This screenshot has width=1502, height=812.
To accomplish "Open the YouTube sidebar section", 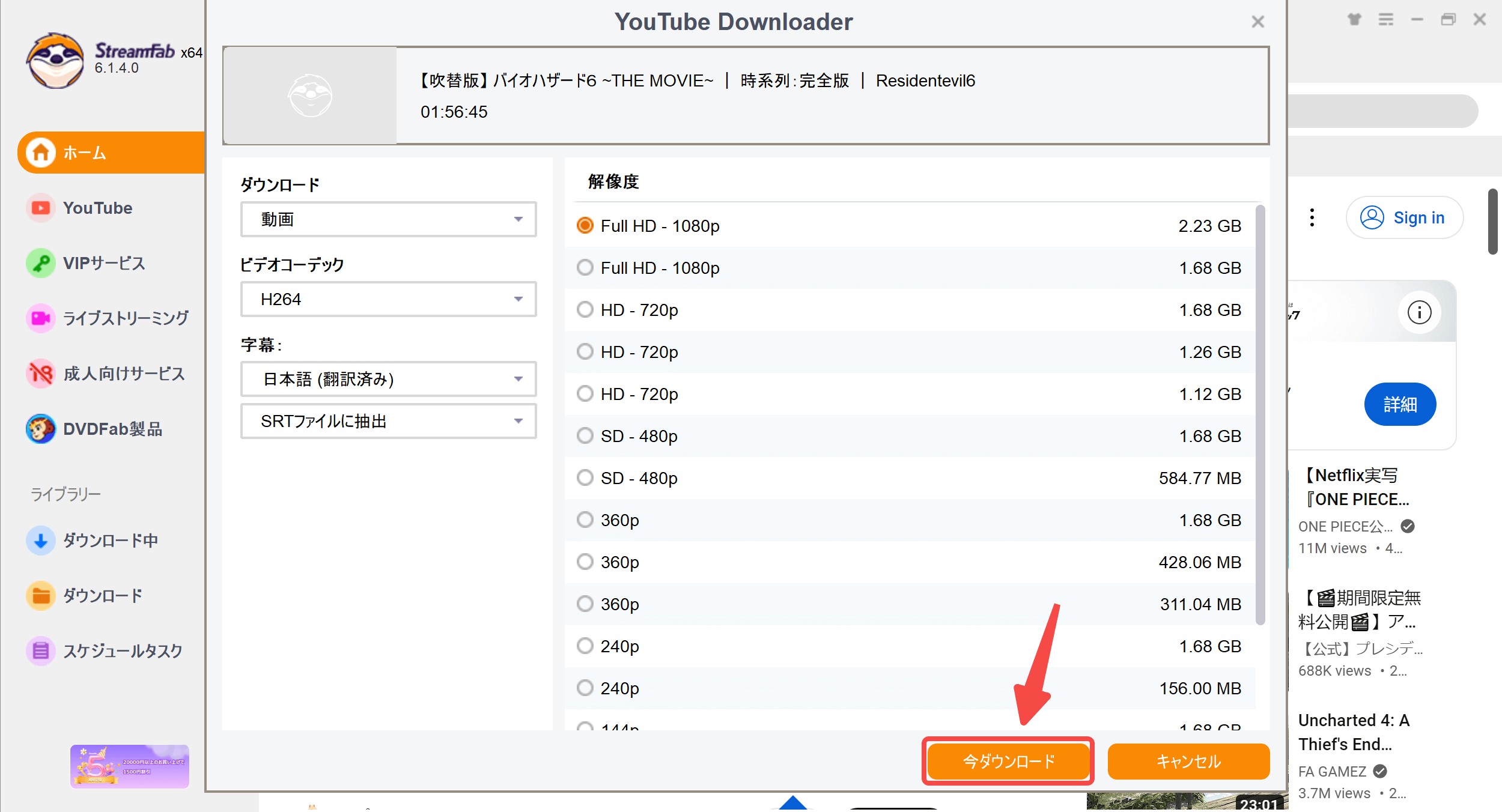I will click(x=97, y=208).
